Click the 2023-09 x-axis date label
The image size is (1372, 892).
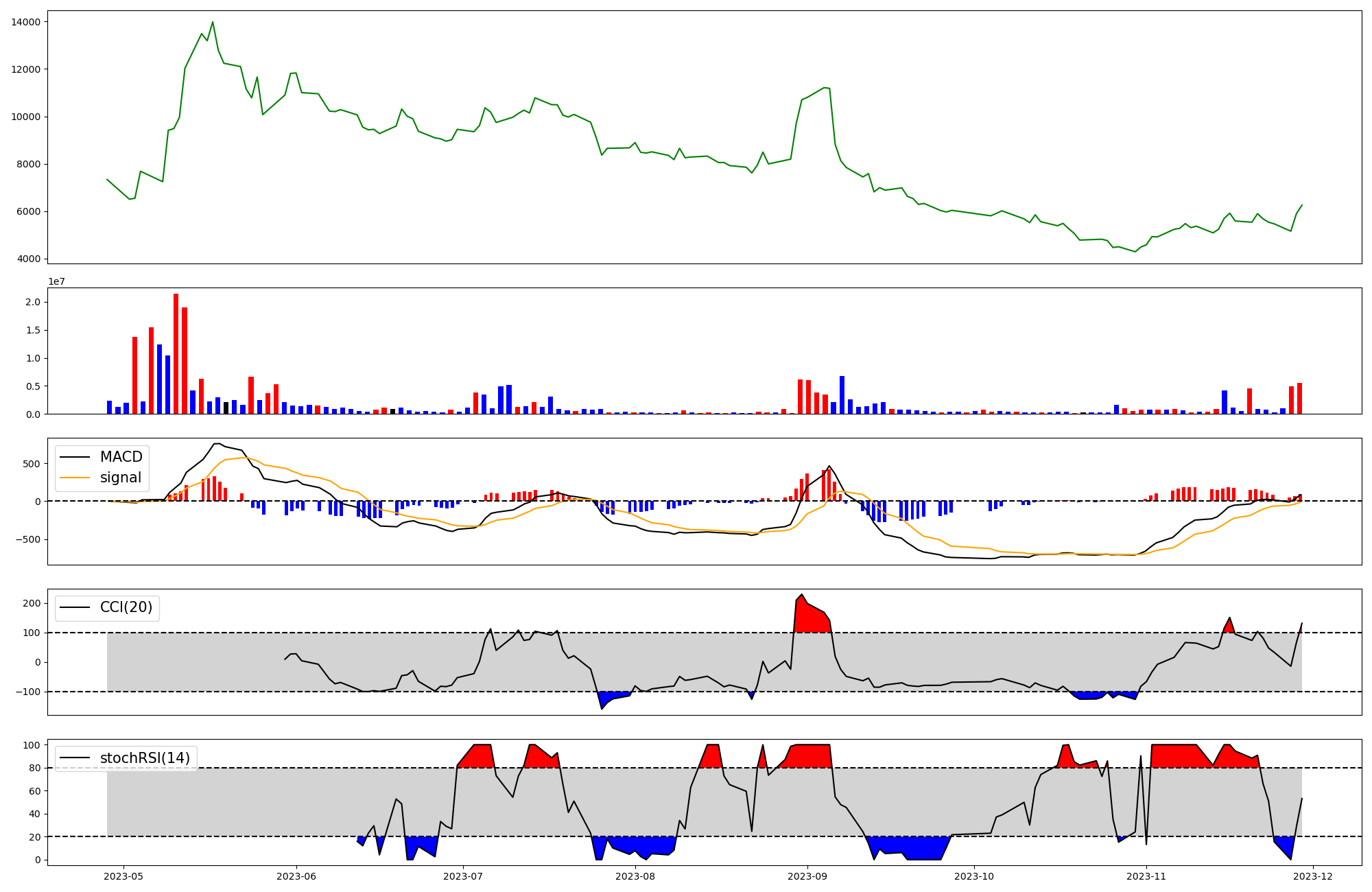[807, 876]
